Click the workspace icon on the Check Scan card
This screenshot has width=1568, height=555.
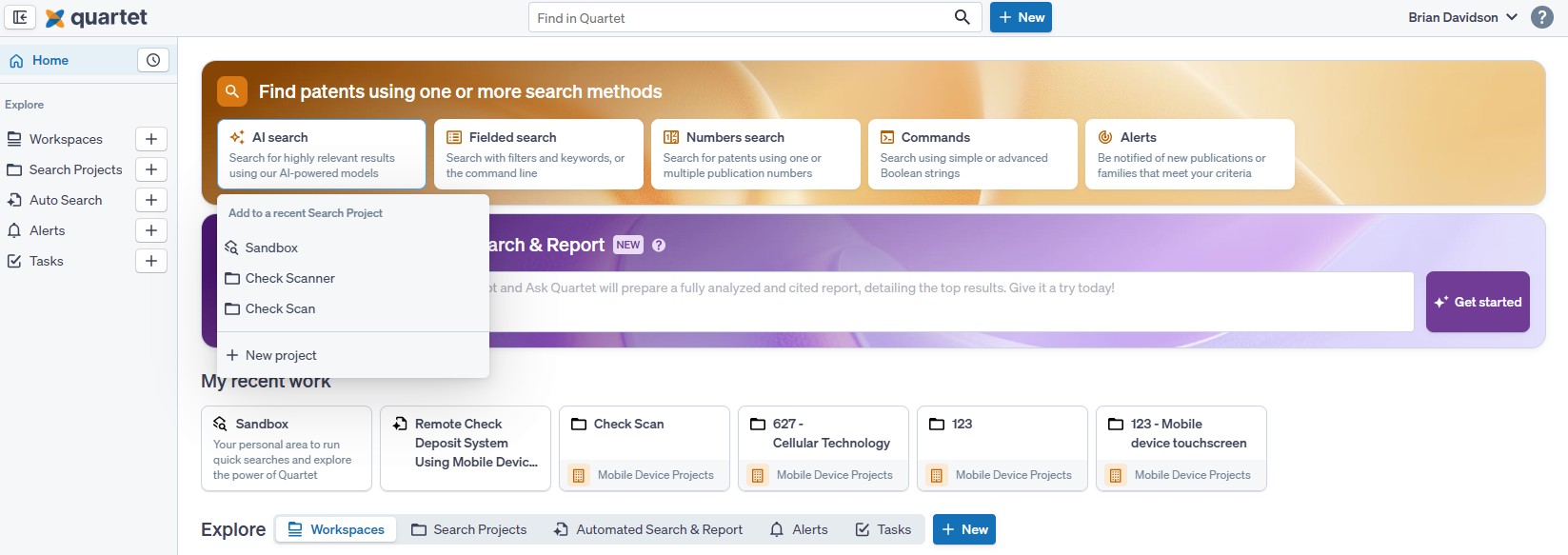coord(578,475)
